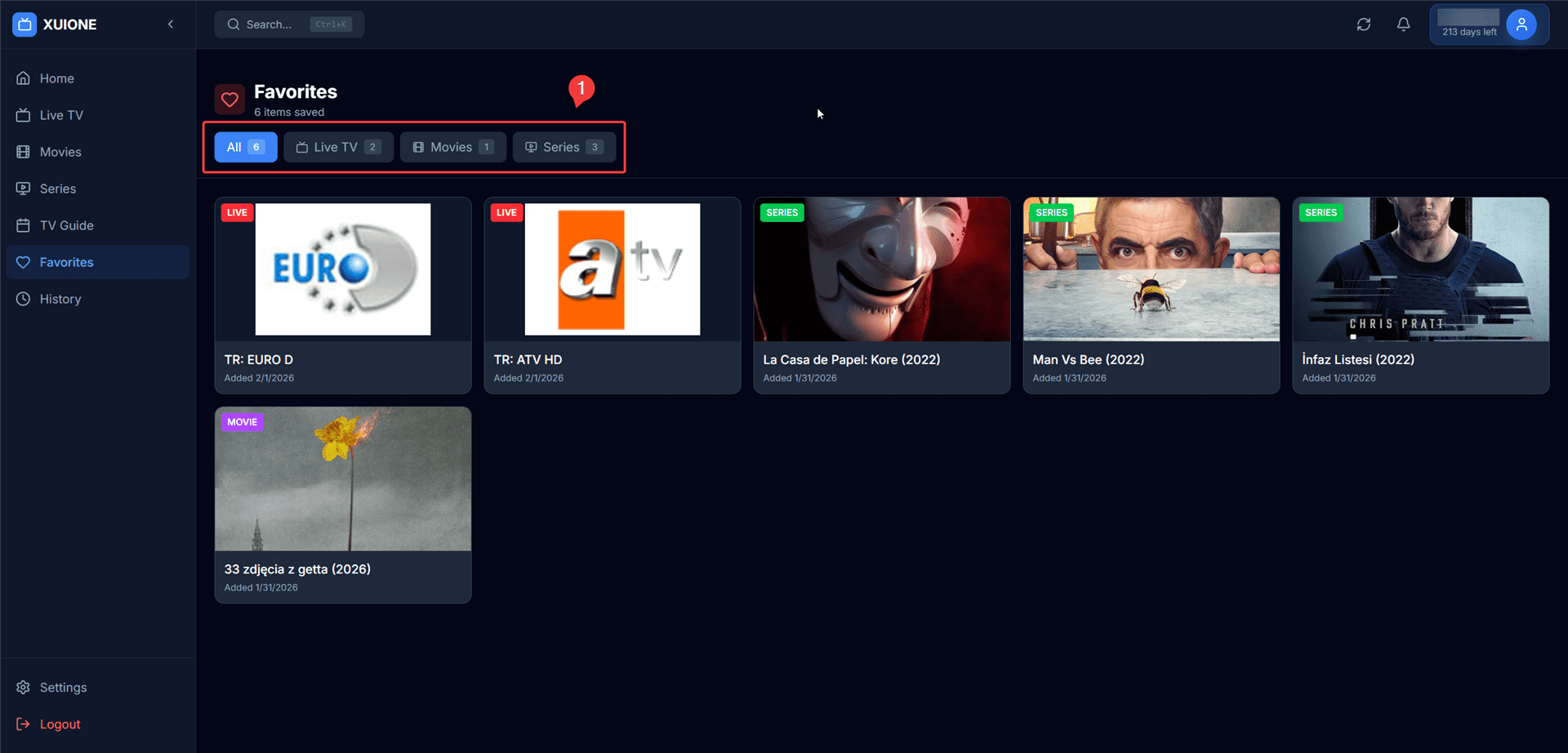The image size is (1568, 753).
Task: Click Logout at the bottom of the sidebar
Action: coord(59,724)
